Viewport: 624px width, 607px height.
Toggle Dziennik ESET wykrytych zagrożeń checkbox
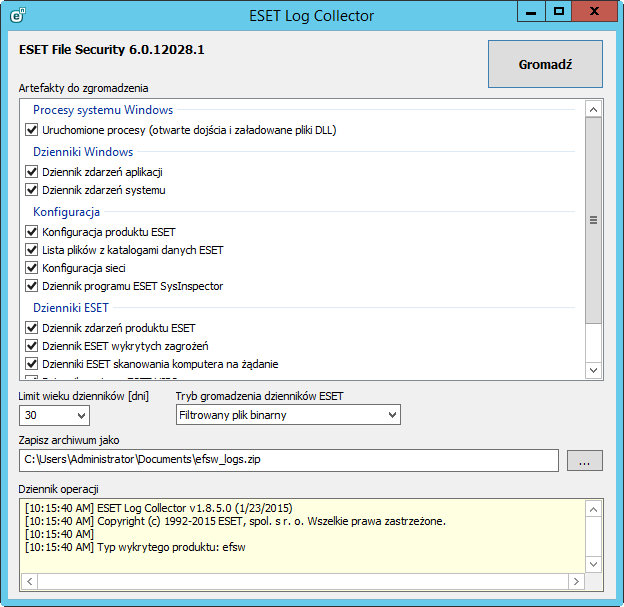click(x=32, y=346)
